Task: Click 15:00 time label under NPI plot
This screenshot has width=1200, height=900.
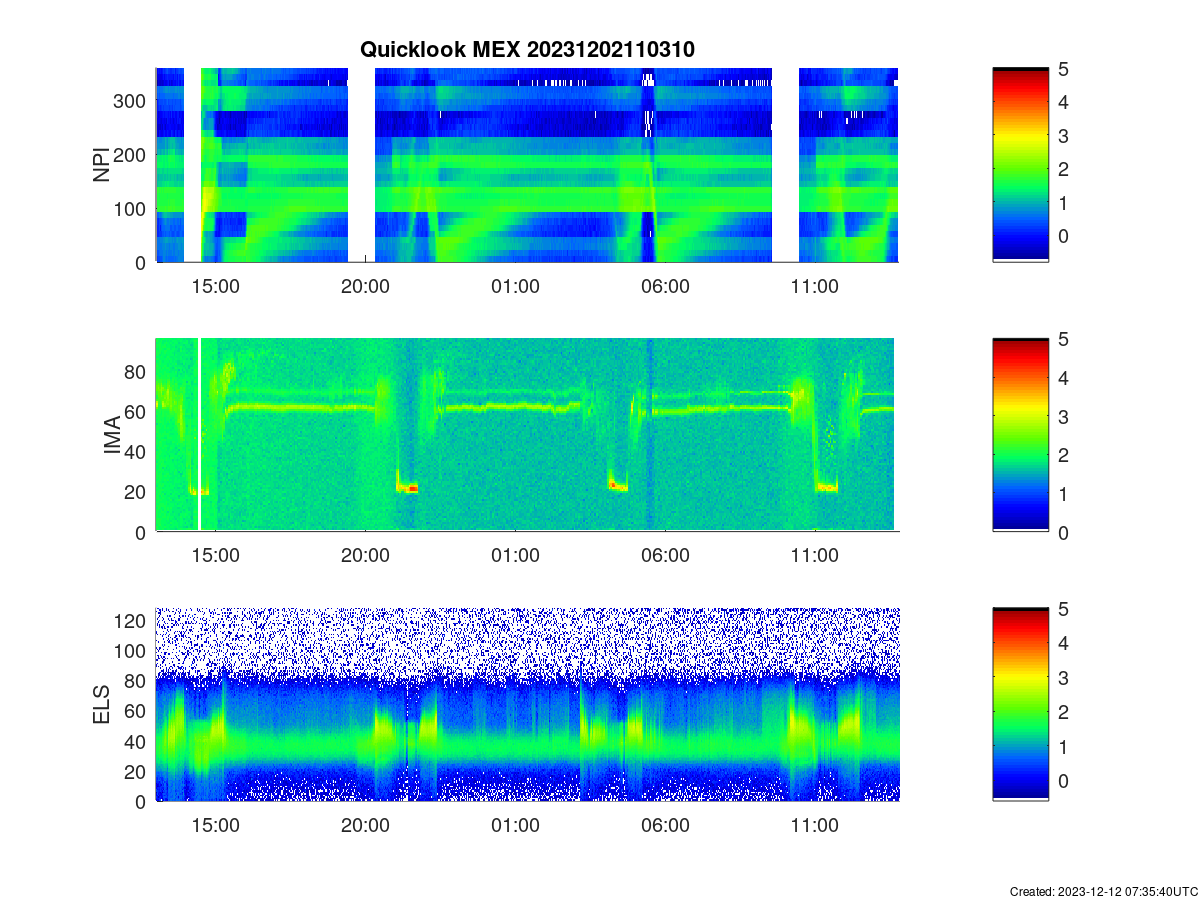Action: tap(215, 286)
